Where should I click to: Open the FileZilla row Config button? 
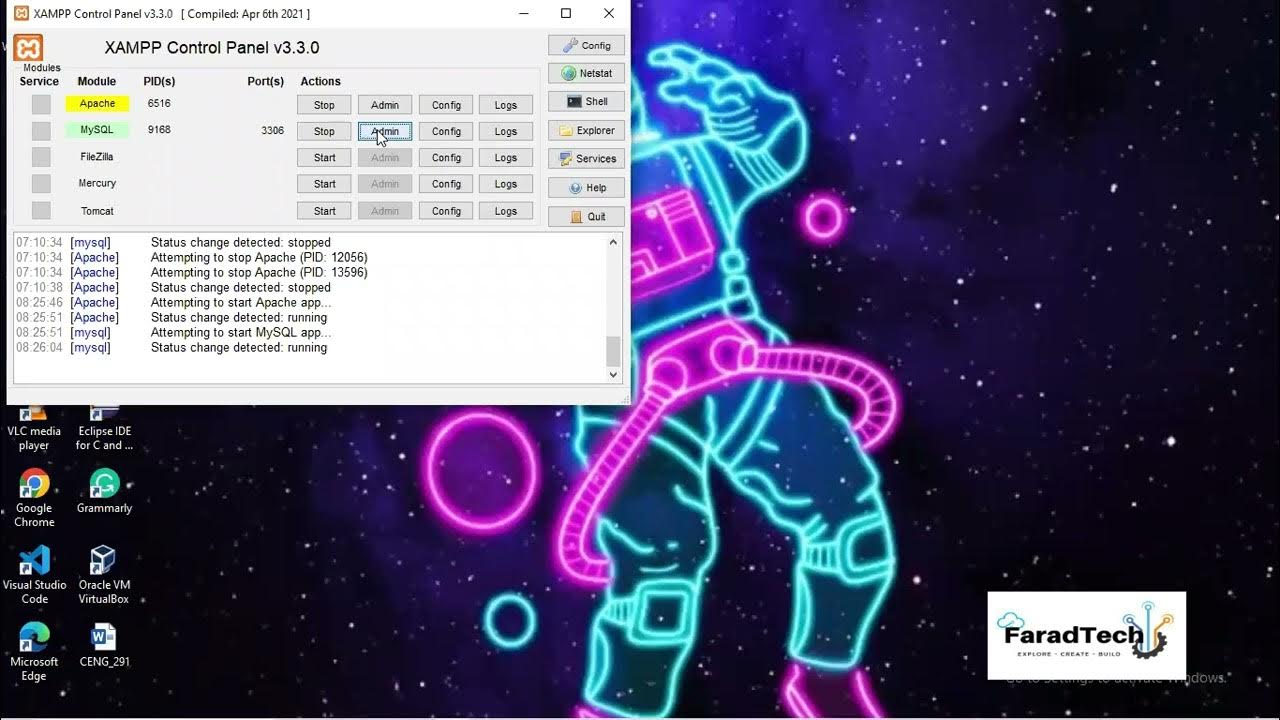(x=446, y=158)
